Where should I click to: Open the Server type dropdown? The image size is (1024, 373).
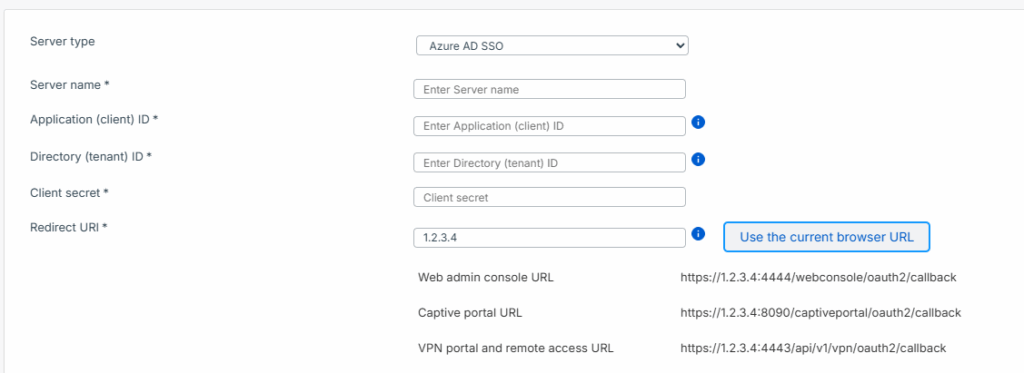pyautogui.click(x=552, y=46)
